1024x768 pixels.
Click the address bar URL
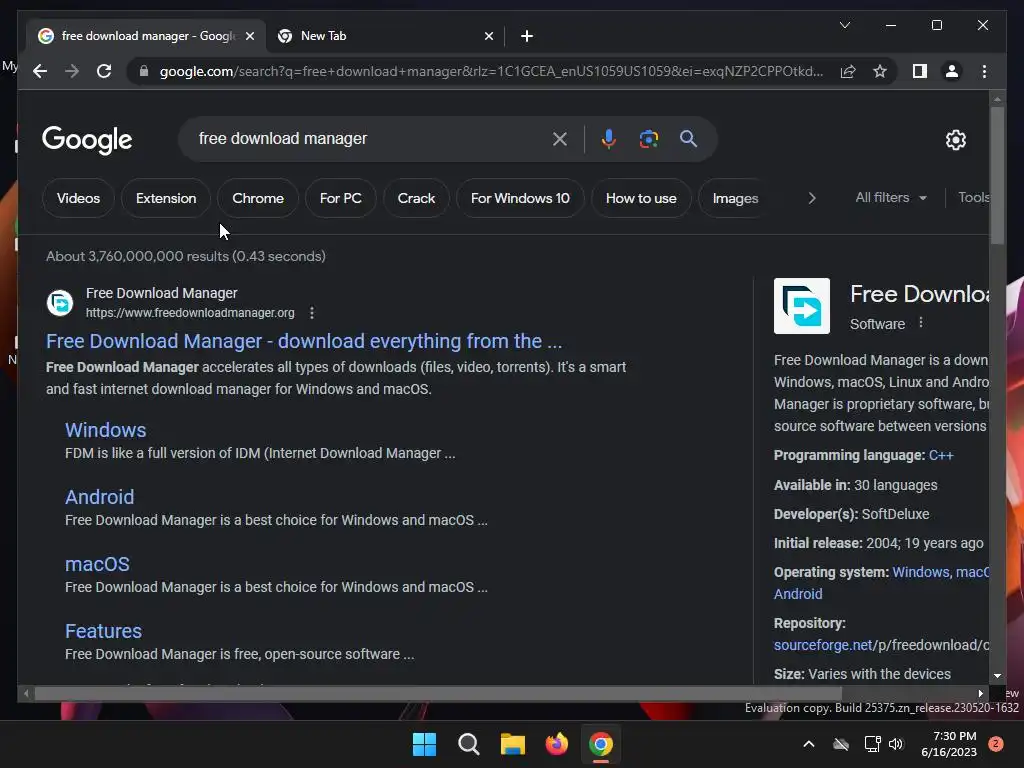click(x=491, y=71)
